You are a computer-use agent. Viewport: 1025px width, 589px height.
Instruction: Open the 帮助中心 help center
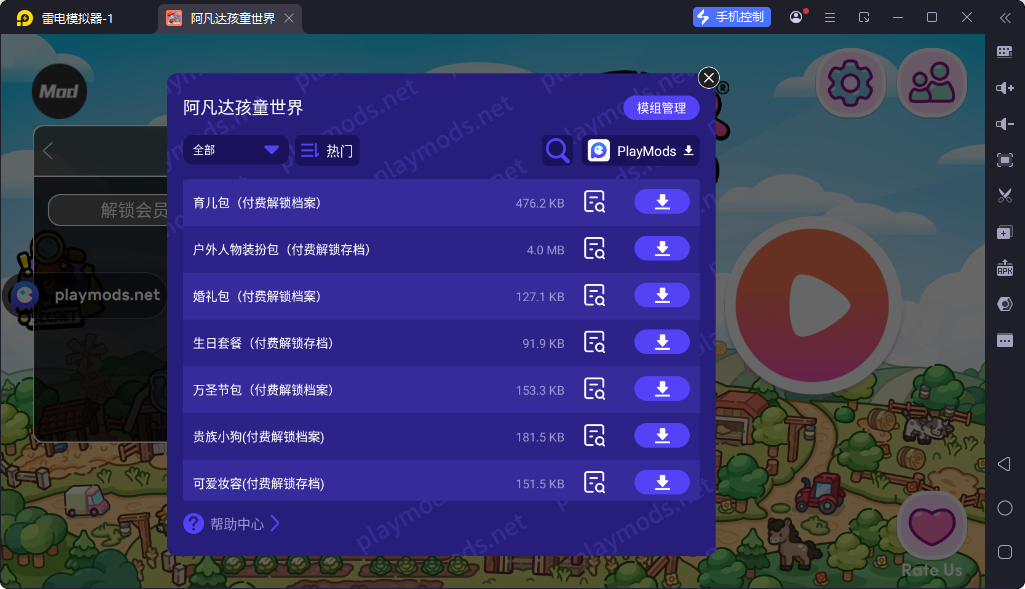click(x=231, y=524)
